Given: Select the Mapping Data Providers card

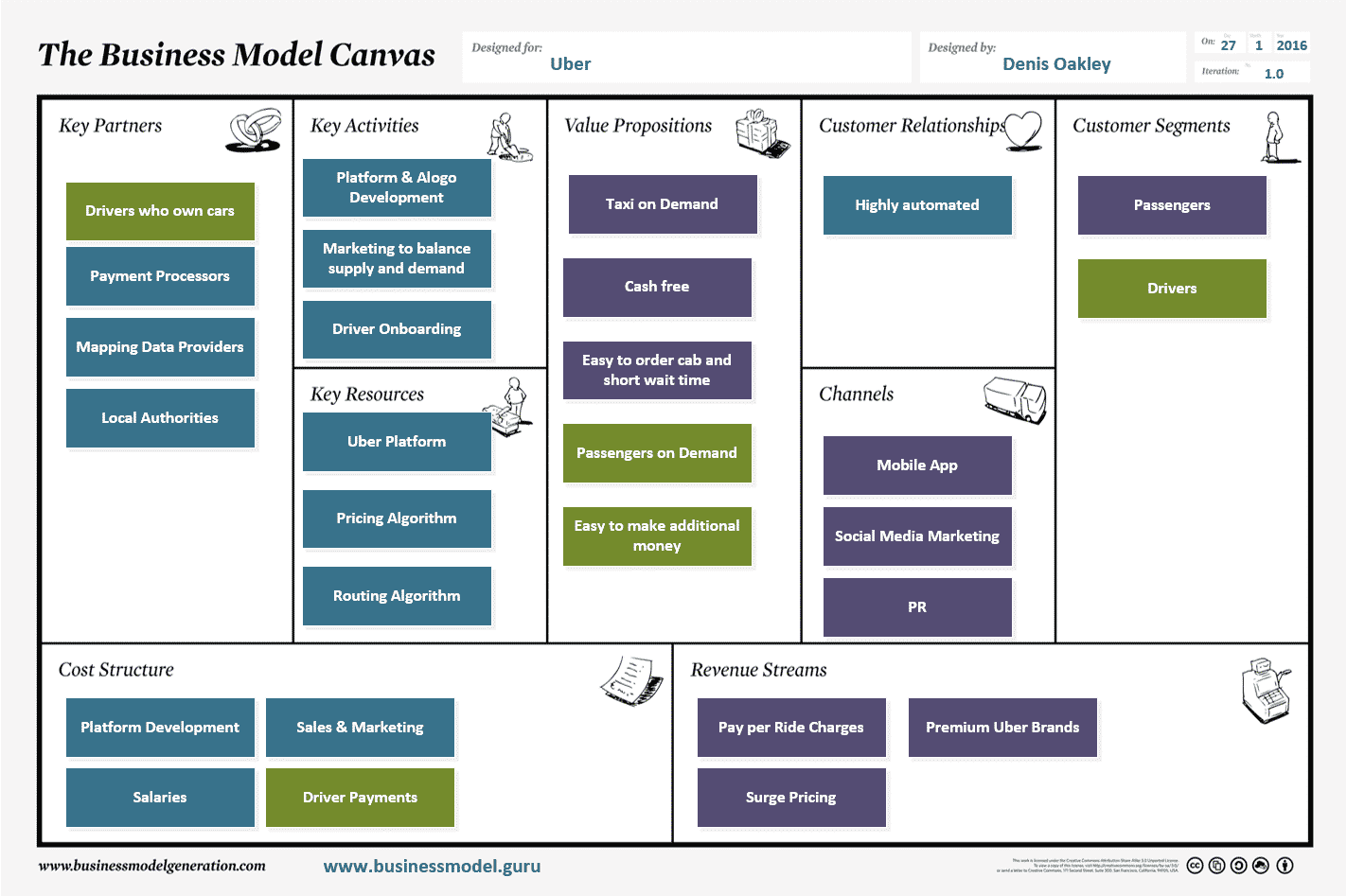Looking at the screenshot, I should pos(160,347).
